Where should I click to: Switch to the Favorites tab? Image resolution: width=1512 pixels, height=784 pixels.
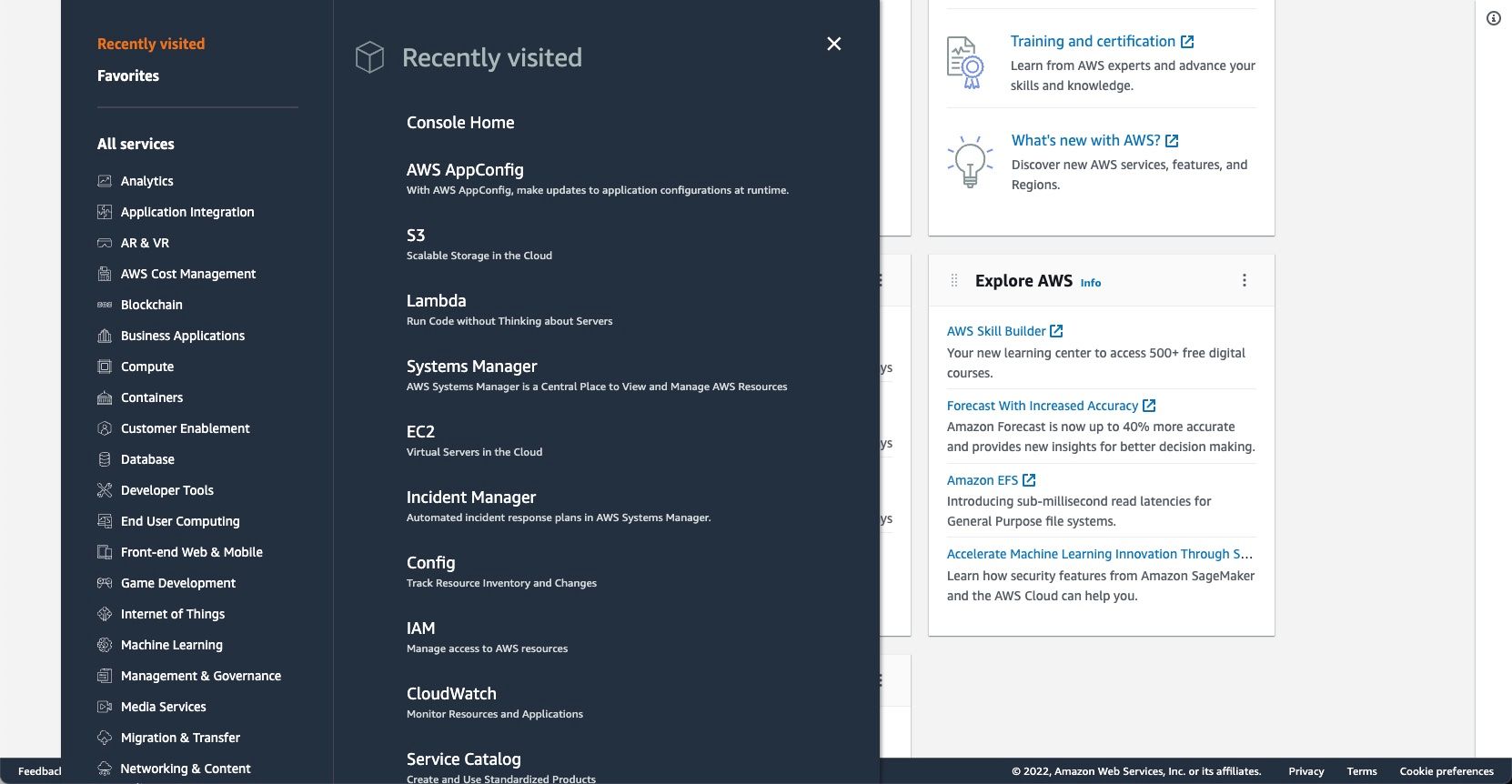tap(128, 75)
